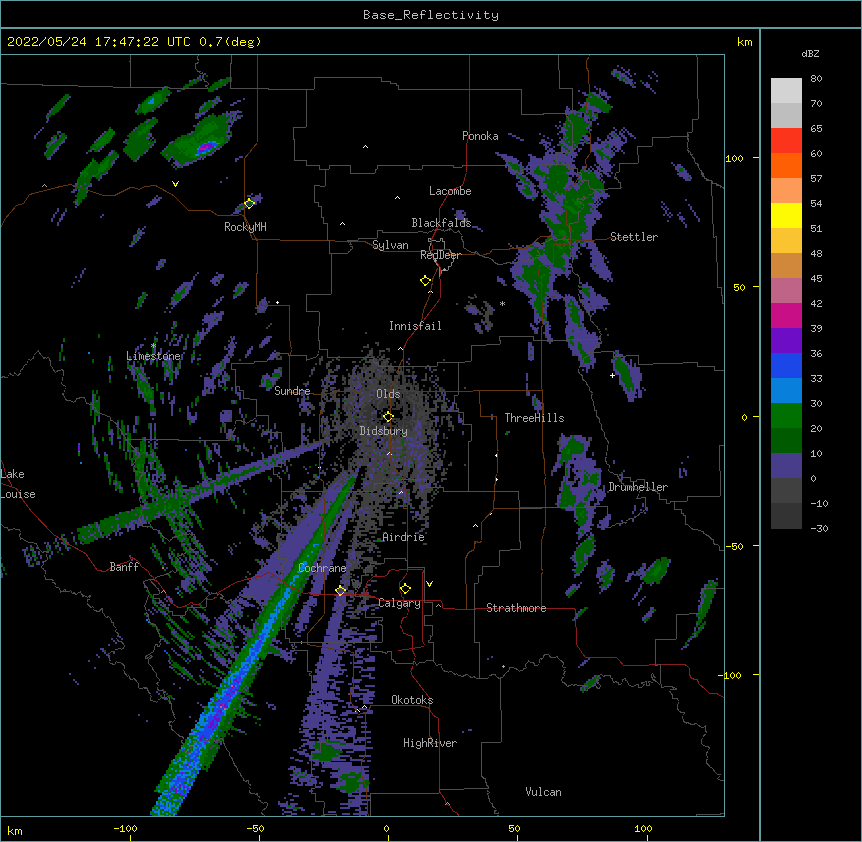
Task: Click the white asterisk above Limestone label
Action: (x=153, y=346)
